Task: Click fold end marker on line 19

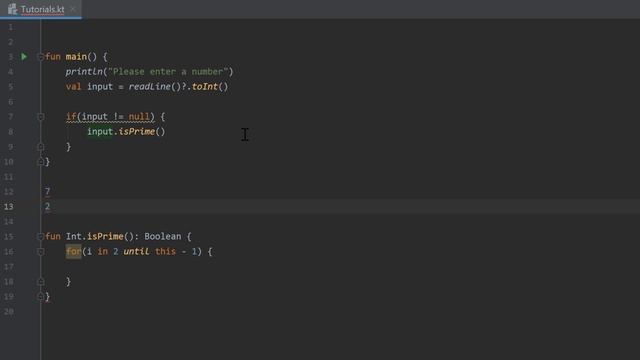Action: pos(40,297)
